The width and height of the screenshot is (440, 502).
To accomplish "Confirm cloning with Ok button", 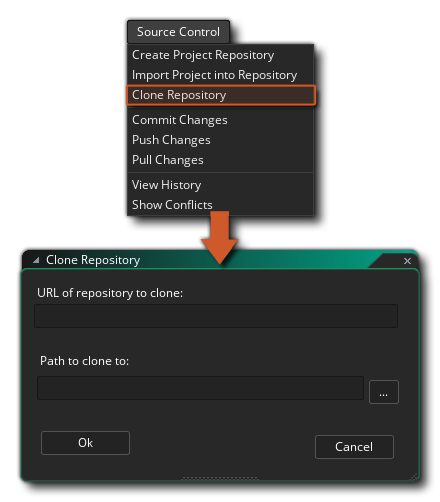I will pyautogui.click(x=85, y=443).
